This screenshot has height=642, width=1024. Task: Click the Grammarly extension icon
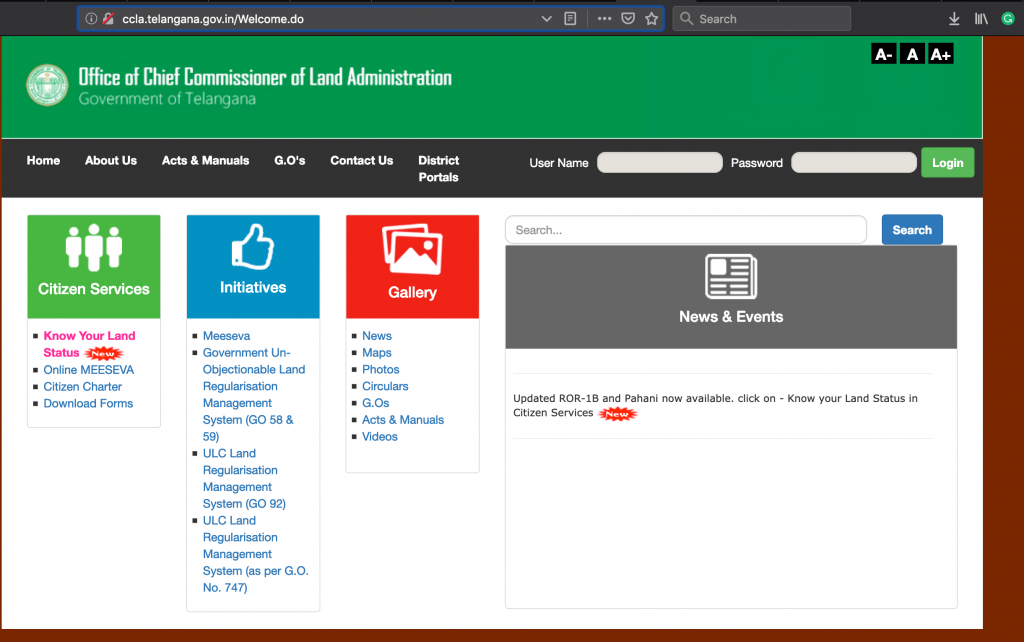1008,19
